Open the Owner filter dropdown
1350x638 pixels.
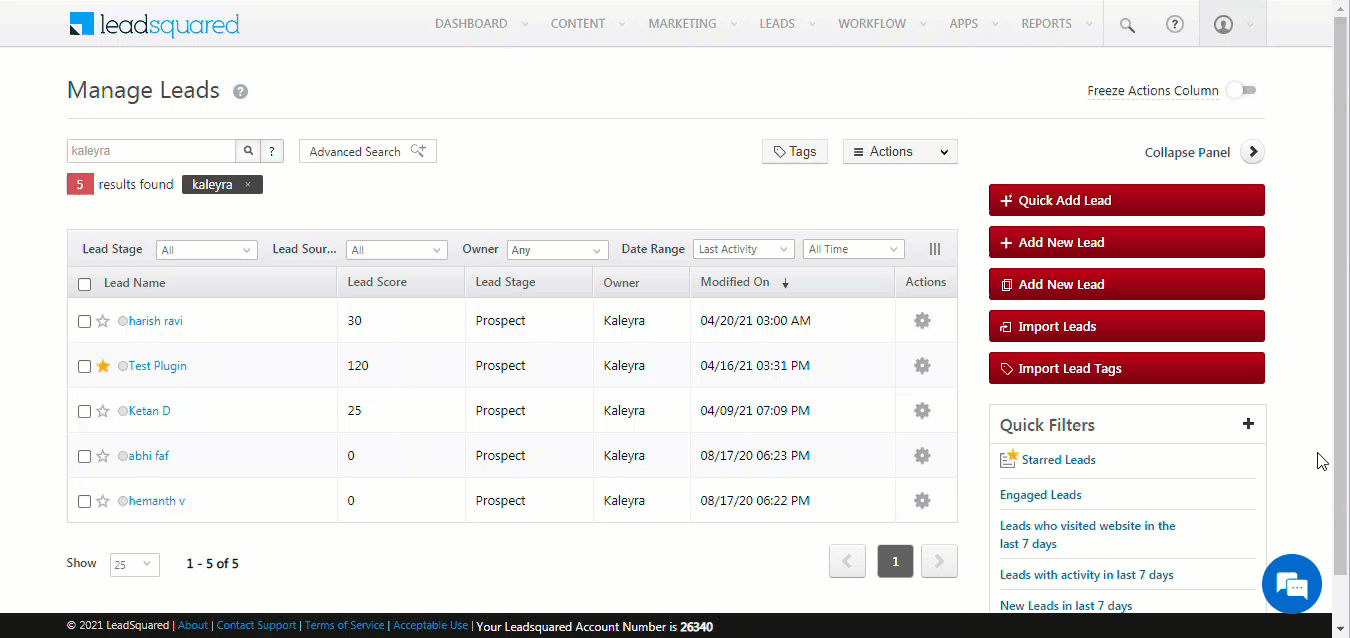tap(557, 250)
